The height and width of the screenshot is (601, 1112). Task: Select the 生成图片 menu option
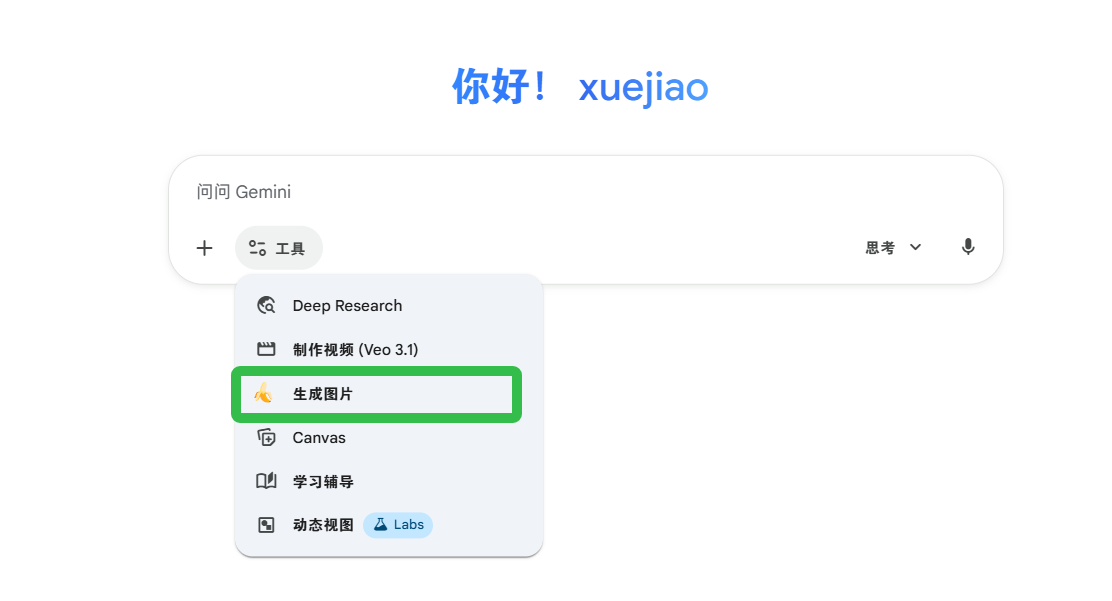click(x=323, y=394)
